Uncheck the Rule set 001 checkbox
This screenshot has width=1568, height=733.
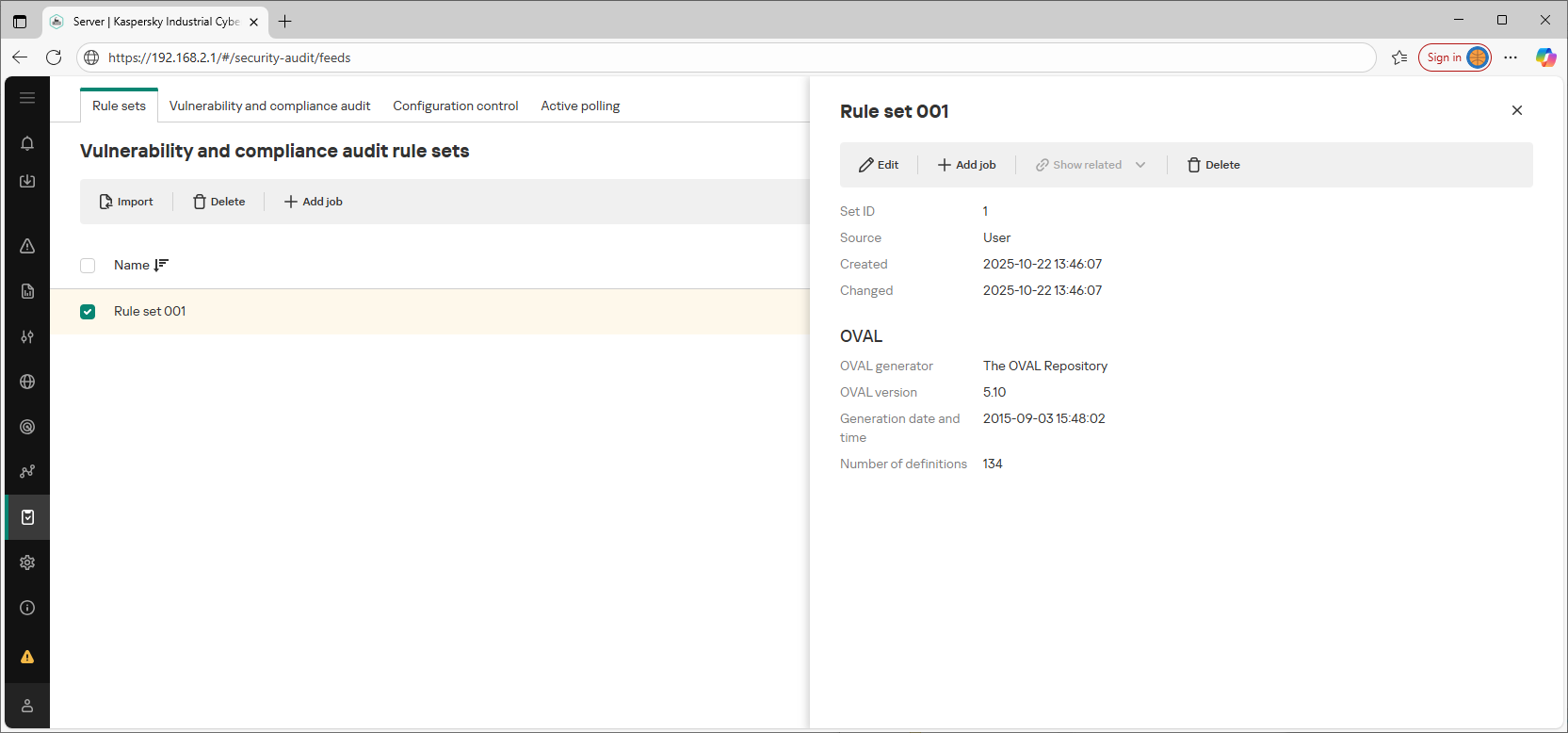[x=88, y=312]
